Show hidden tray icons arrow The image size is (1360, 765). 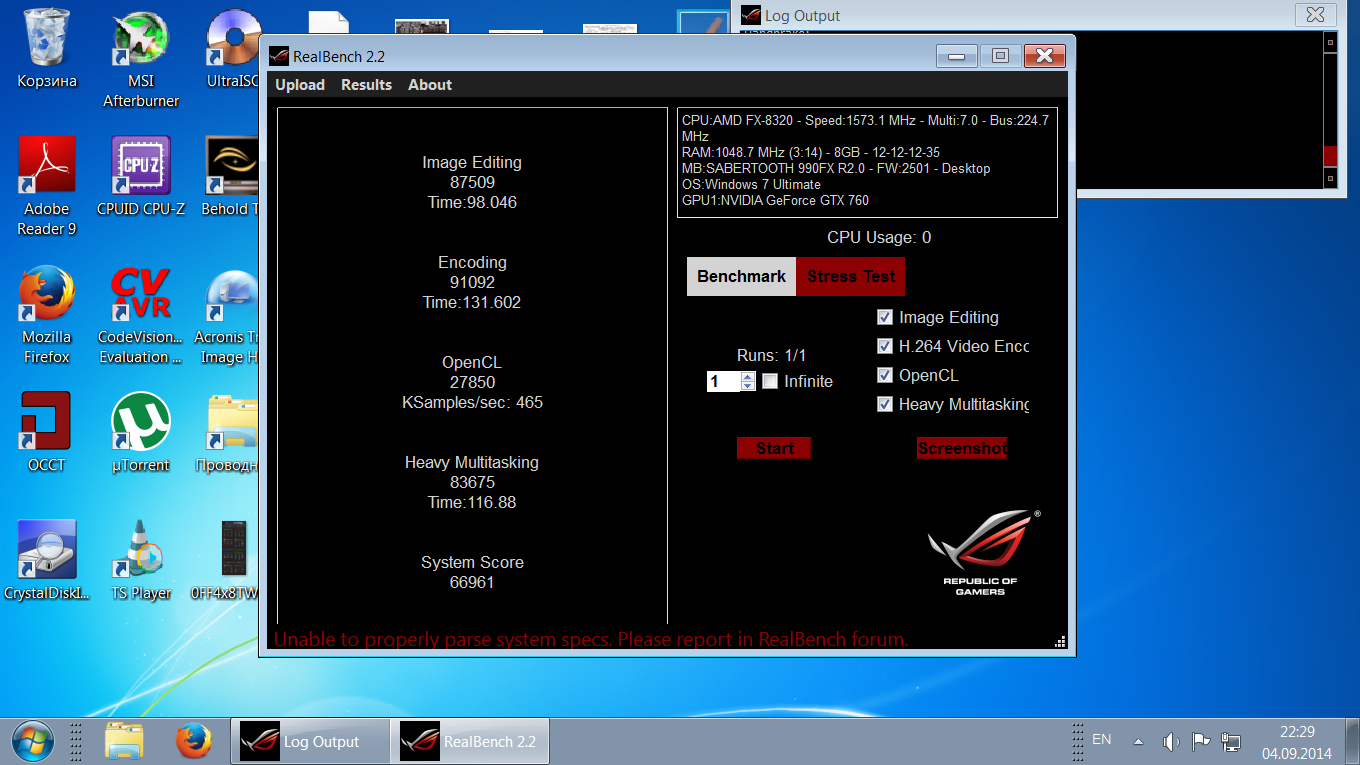(x=1138, y=742)
